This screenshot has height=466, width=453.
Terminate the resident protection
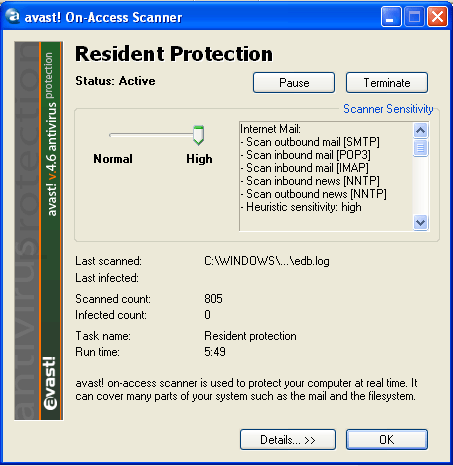[387, 83]
